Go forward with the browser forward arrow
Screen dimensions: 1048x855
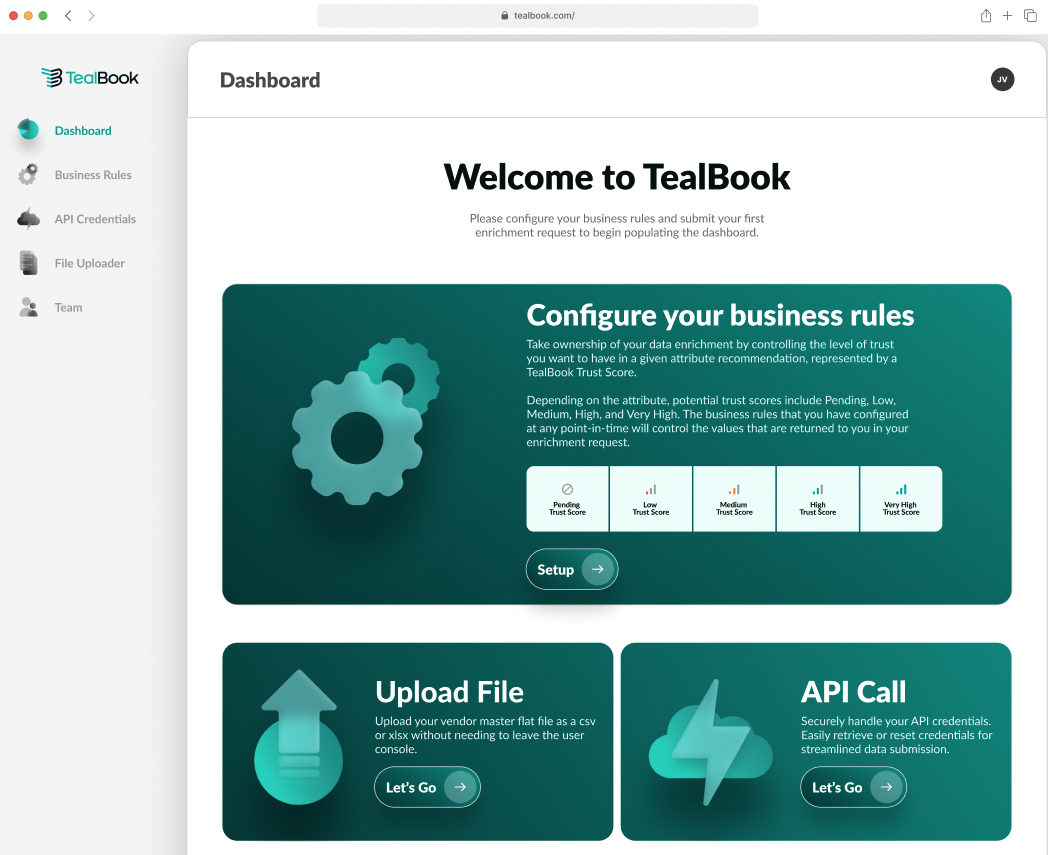pos(92,15)
